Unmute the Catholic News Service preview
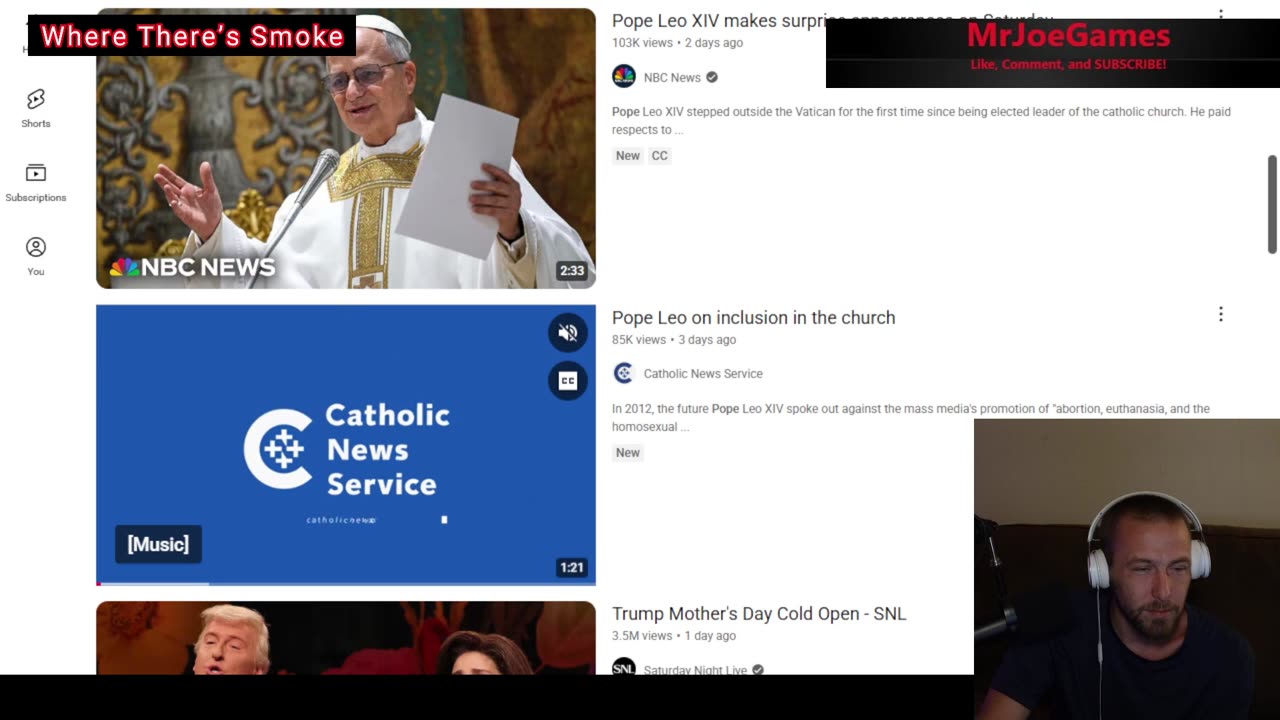 [568, 333]
